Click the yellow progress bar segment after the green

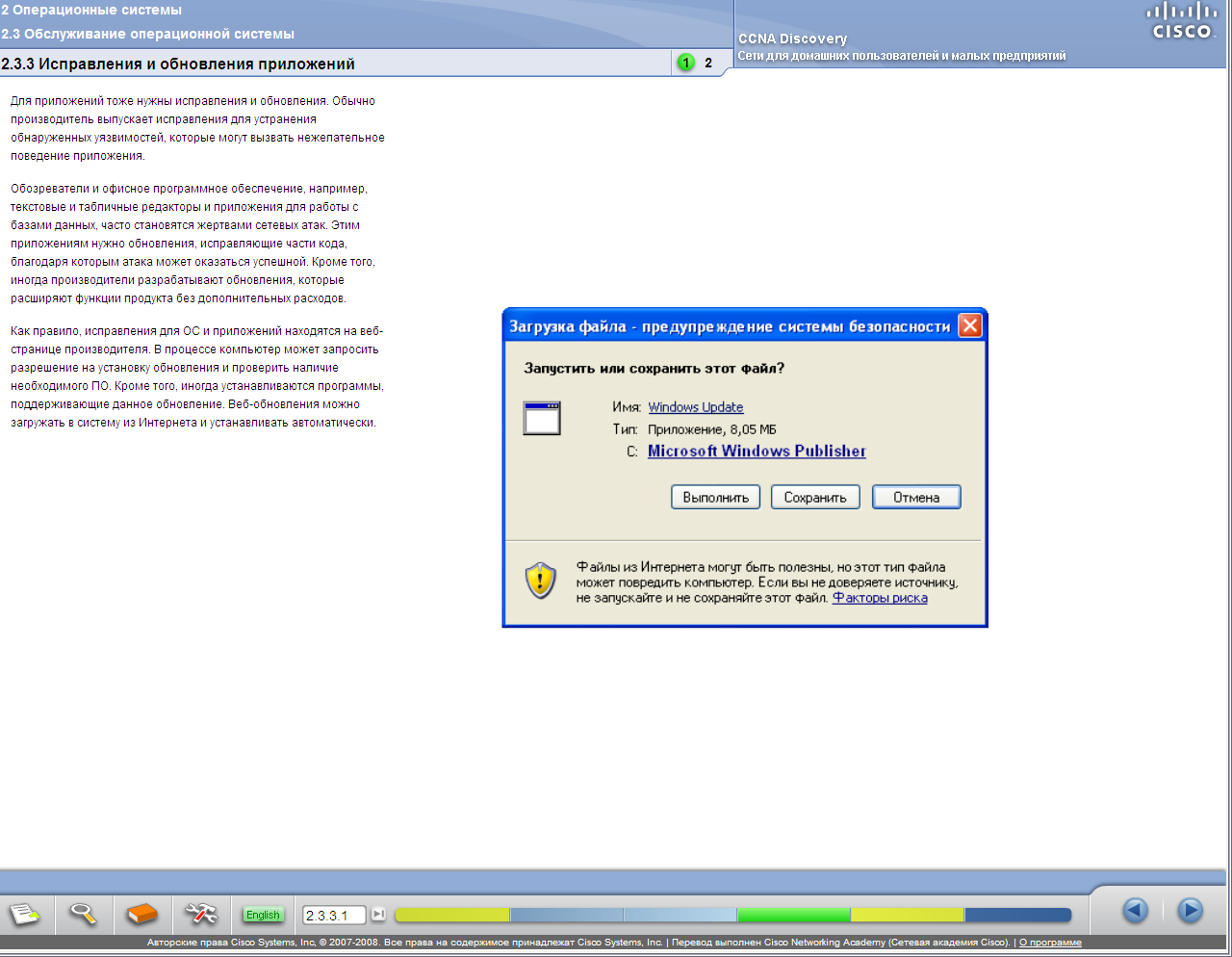pyautogui.click(x=908, y=915)
